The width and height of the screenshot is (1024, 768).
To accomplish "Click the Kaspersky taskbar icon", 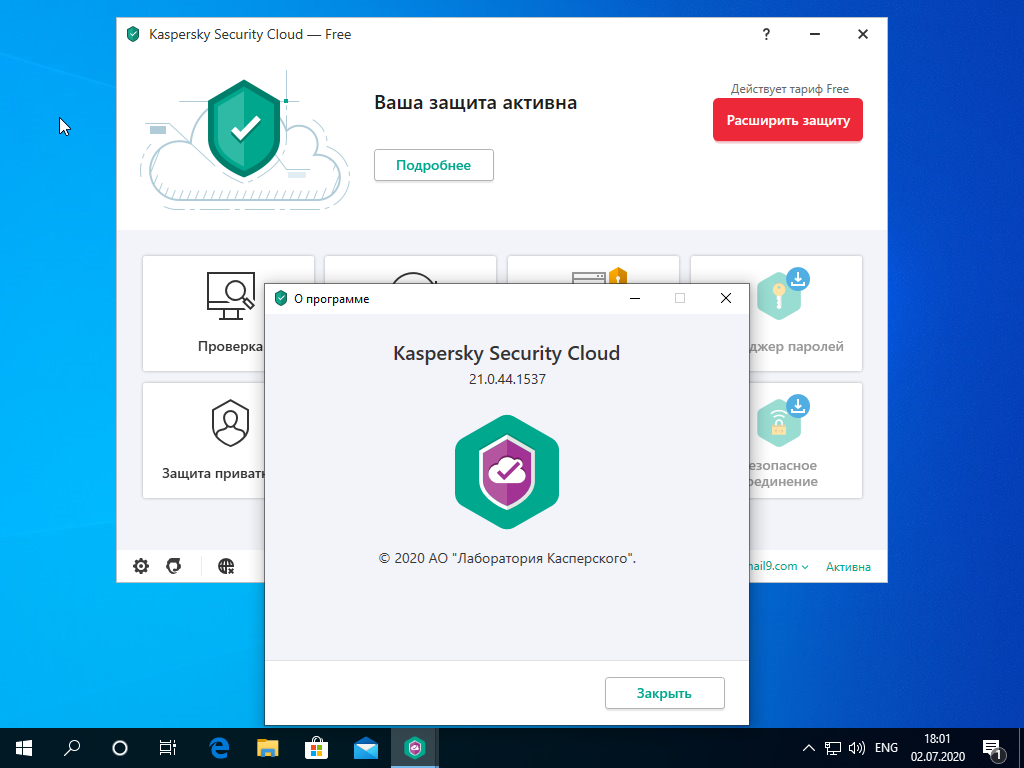I will coord(415,748).
